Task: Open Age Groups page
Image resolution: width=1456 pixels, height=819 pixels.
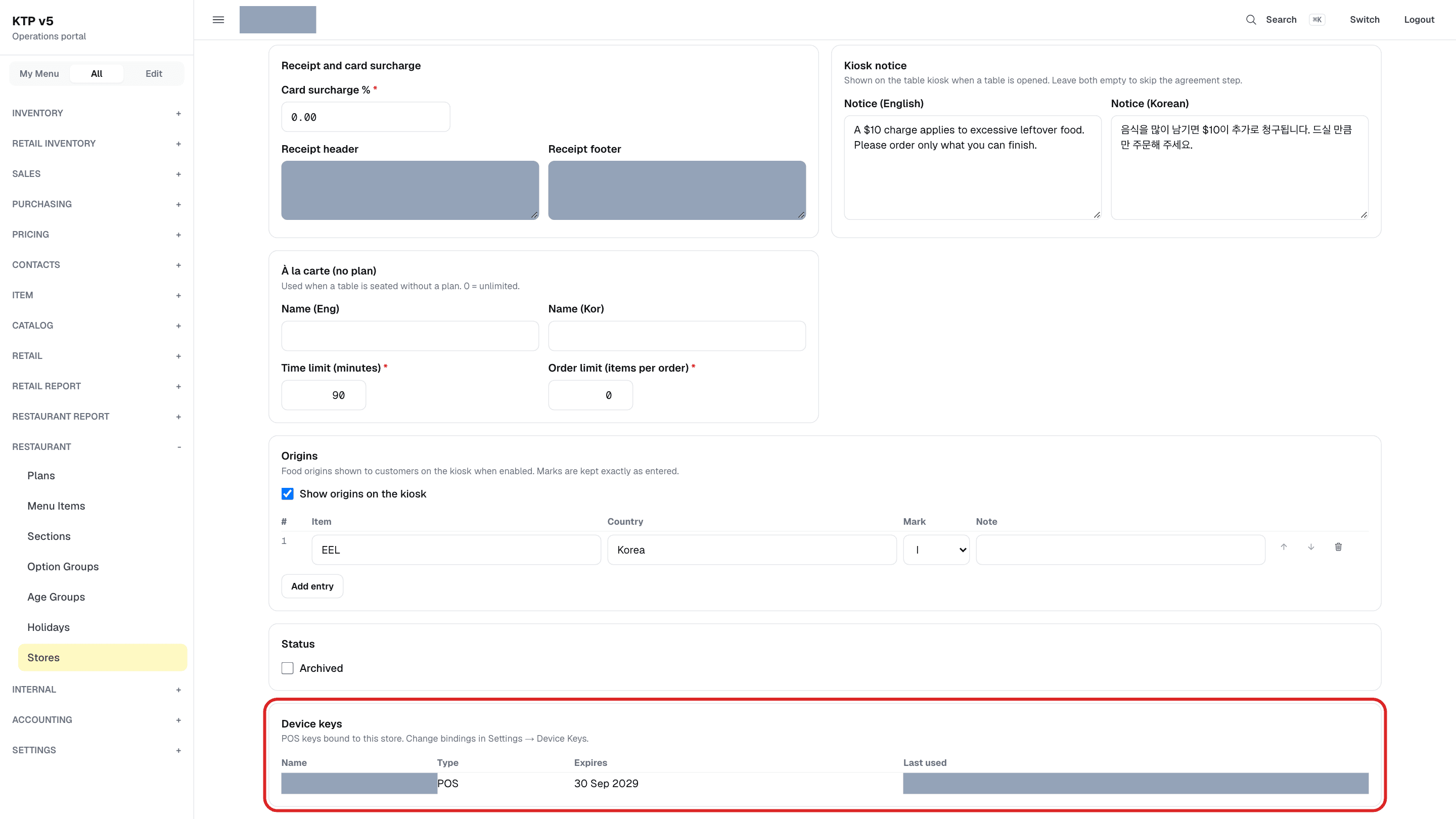Action: coord(102,597)
